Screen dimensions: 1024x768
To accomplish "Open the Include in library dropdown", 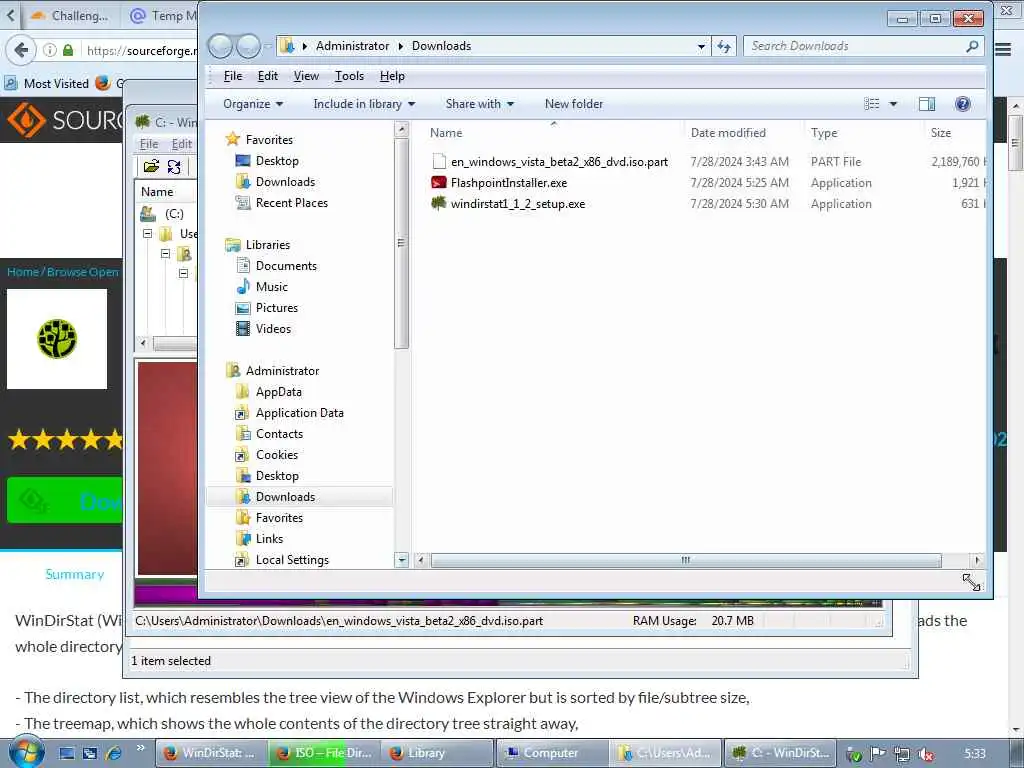I will pos(364,104).
